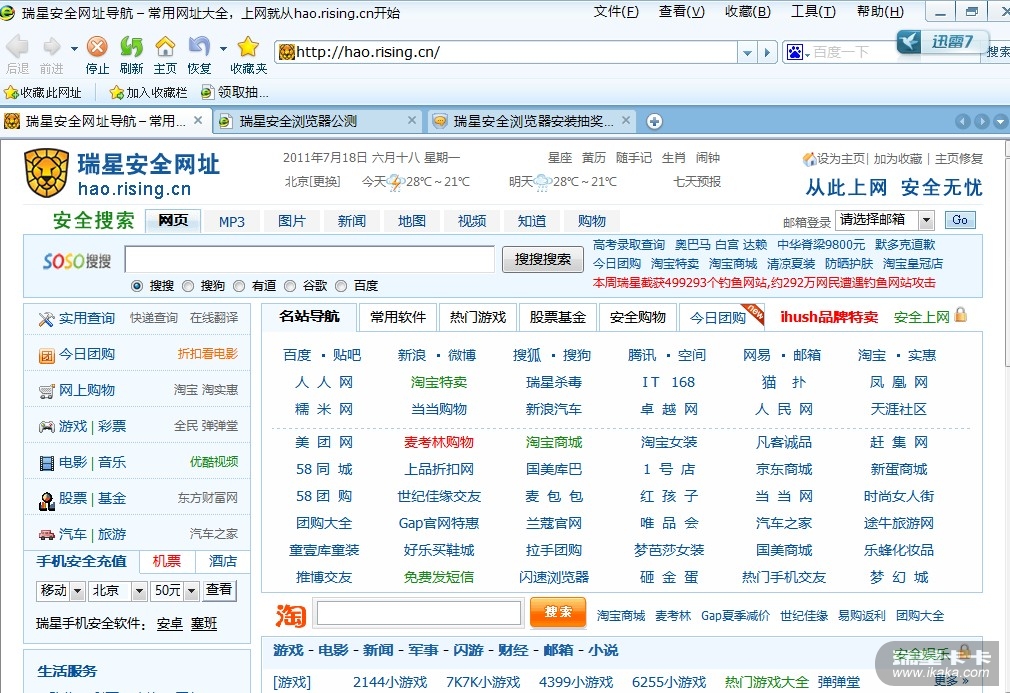Switch to the 常用软件 tab
This screenshot has width=1010, height=693.
tap(398, 317)
